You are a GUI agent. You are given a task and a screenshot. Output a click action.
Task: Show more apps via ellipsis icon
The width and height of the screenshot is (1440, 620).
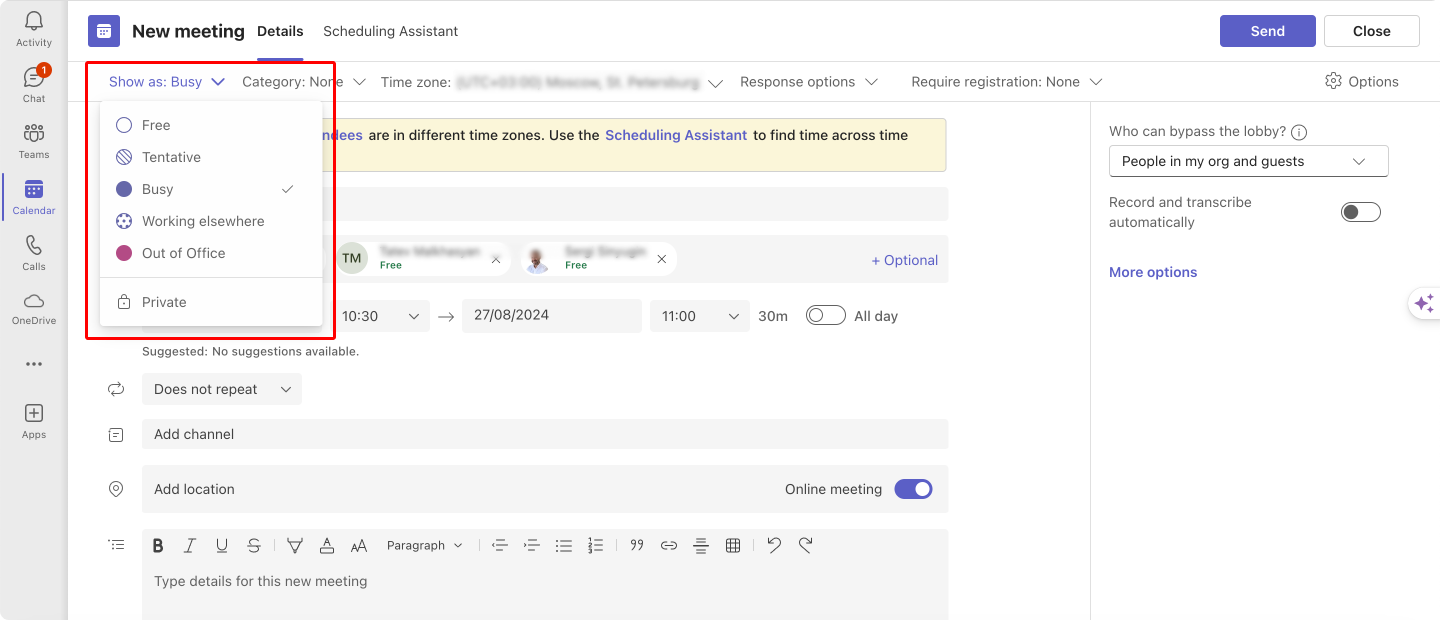click(x=33, y=364)
